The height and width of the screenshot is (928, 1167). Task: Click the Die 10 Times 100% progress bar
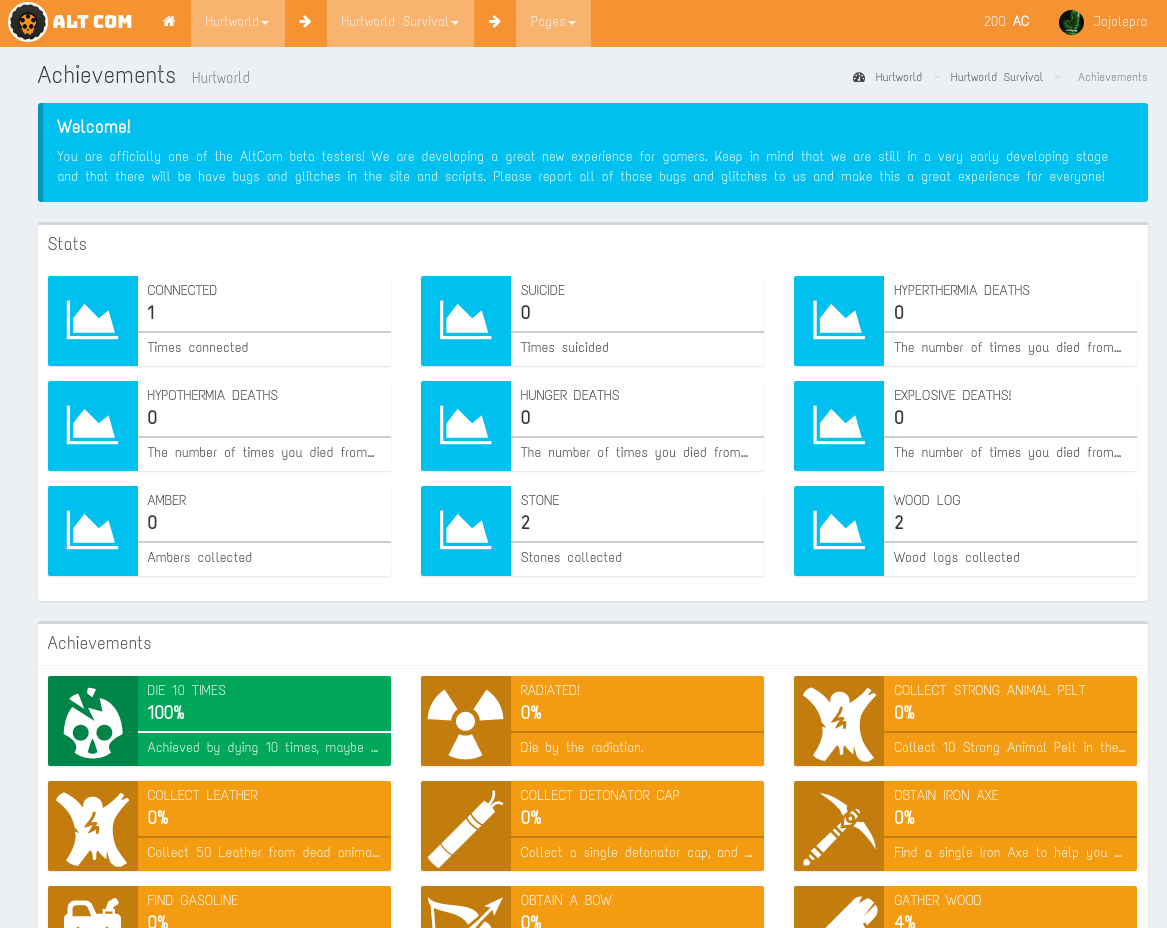click(x=264, y=732)
